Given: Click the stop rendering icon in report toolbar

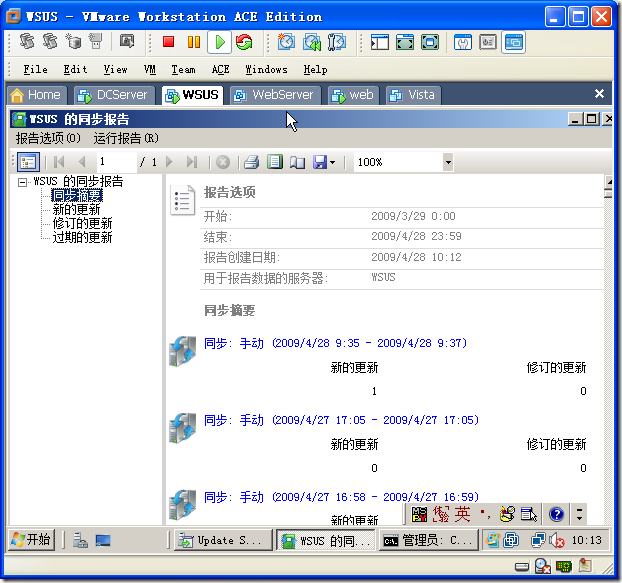Looking at the screenshot, I should pyautogui.click(x=223, y=162).
